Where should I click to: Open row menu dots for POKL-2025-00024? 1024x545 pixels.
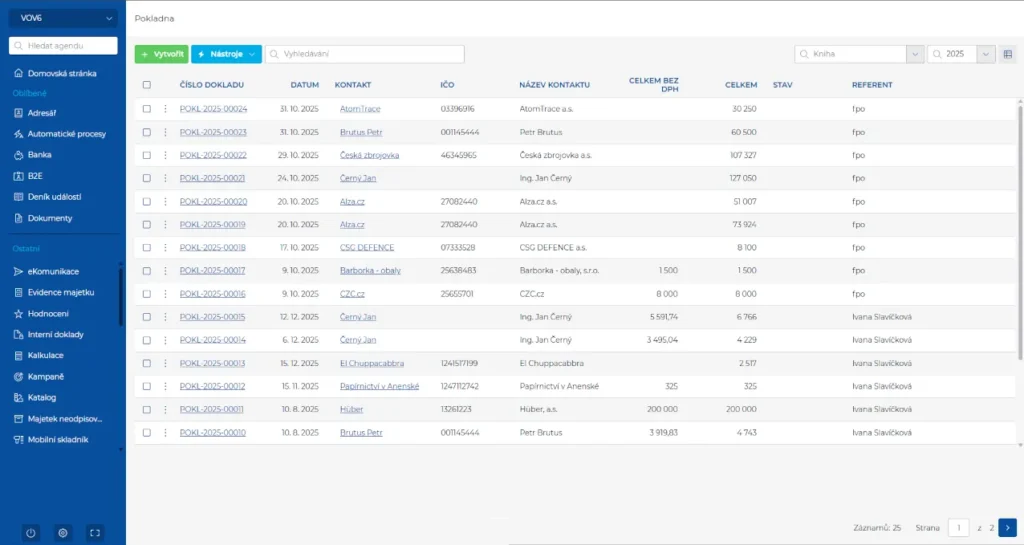click(x=165, y=109)
